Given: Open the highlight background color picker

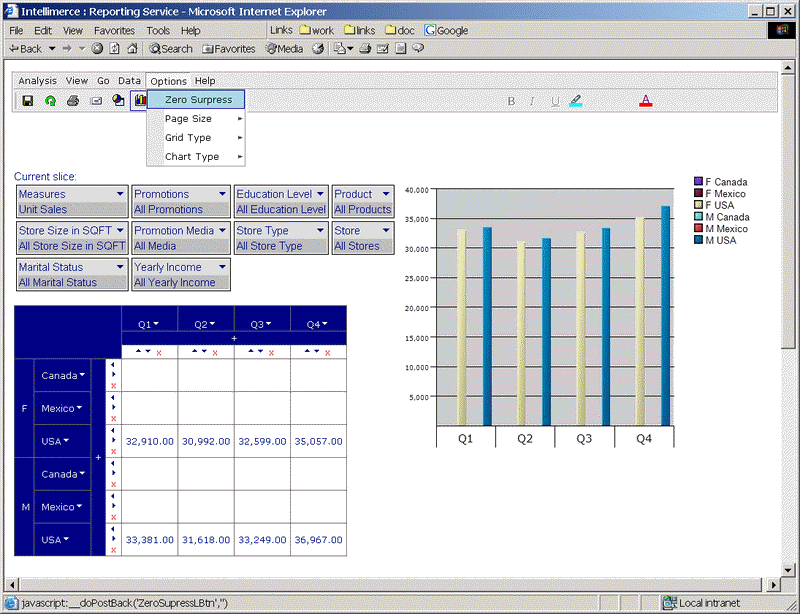Looking at the screenshot, I should [576, 101].
